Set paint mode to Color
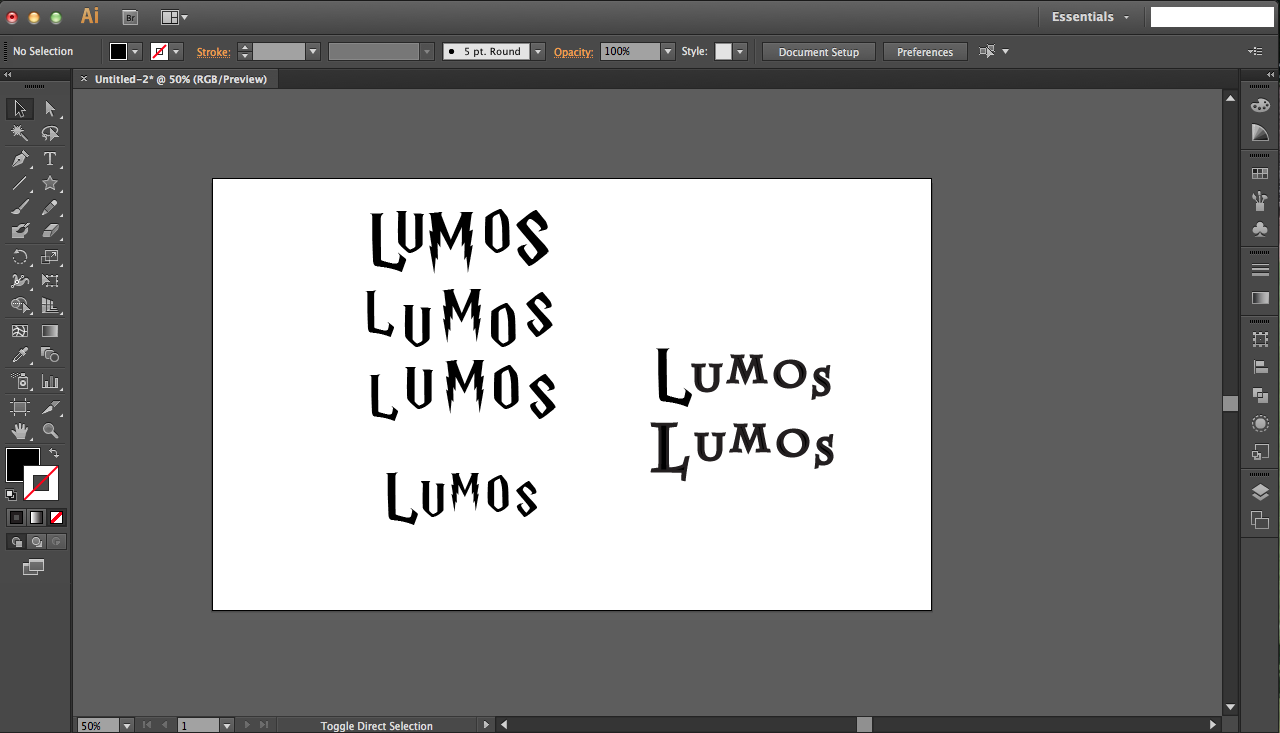The height and width of the screenshot is (733, 1280). [x=17, y=517]
